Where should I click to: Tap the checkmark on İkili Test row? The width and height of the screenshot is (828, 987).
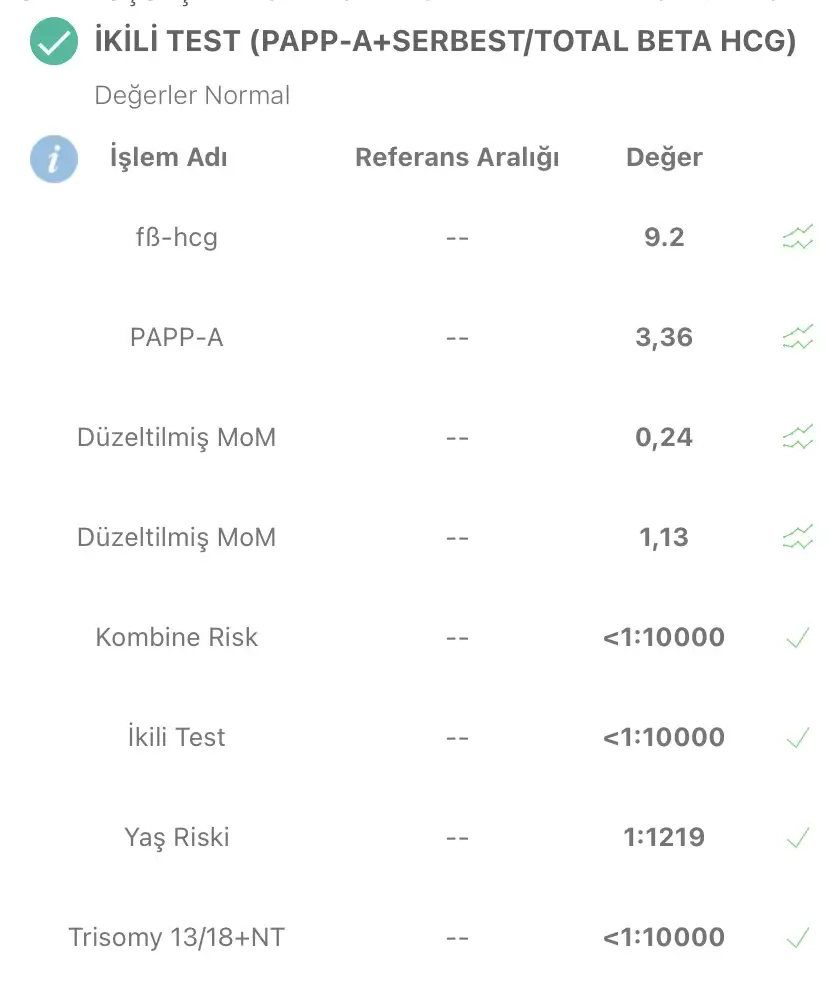(x=798, y=737)
